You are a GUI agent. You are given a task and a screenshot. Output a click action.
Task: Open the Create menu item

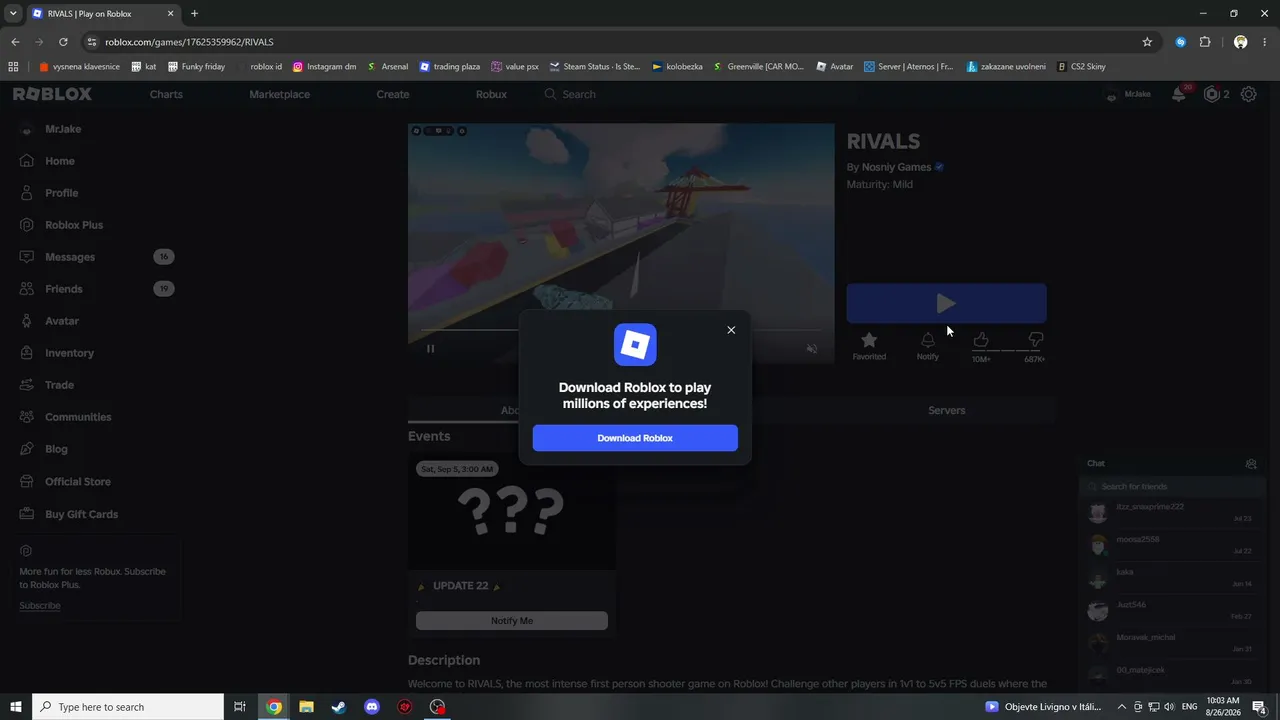pos(393,94)
